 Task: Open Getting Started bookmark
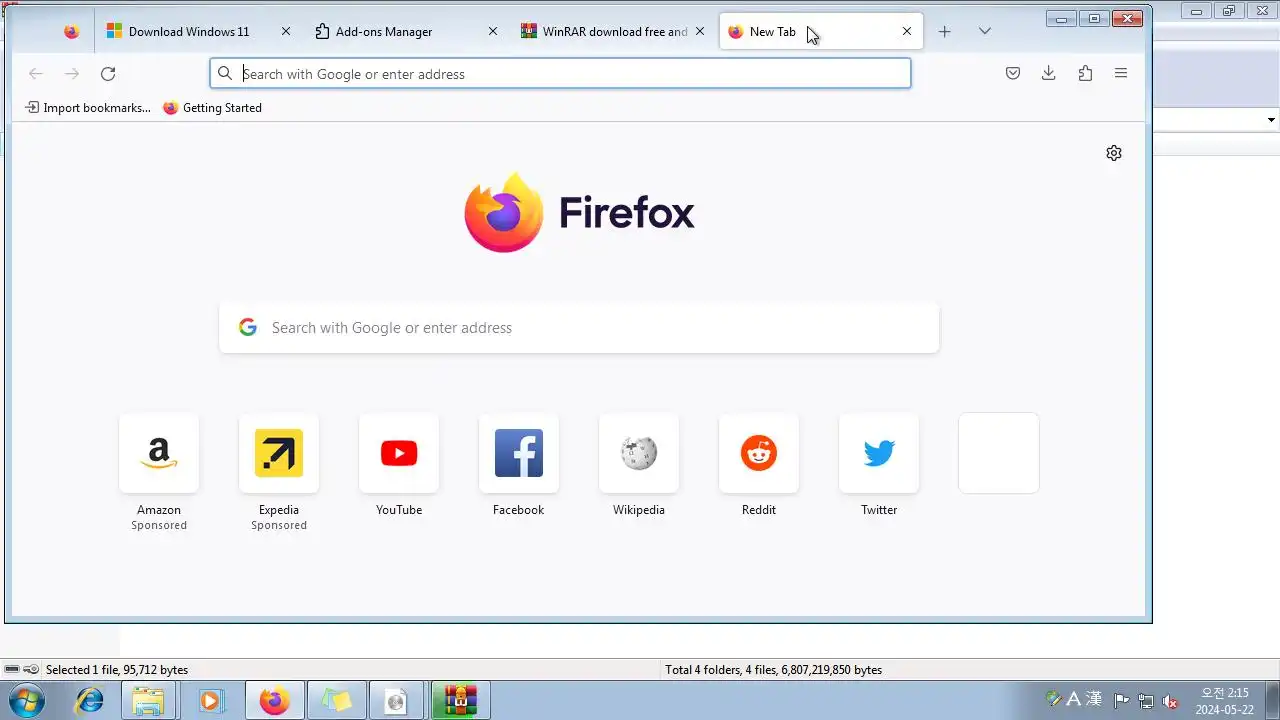212,108
